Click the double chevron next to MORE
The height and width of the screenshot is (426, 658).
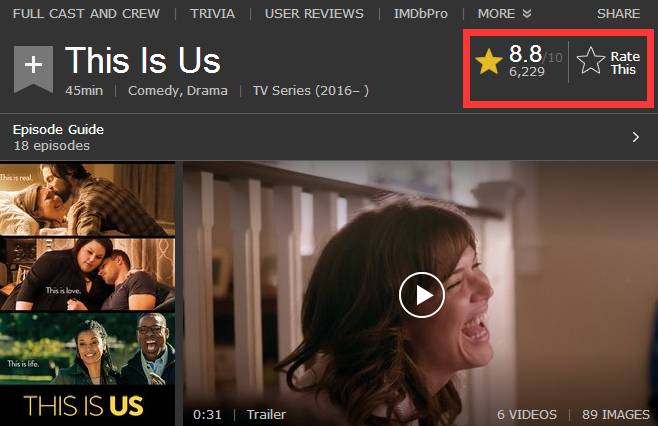(x=527, y=14)
